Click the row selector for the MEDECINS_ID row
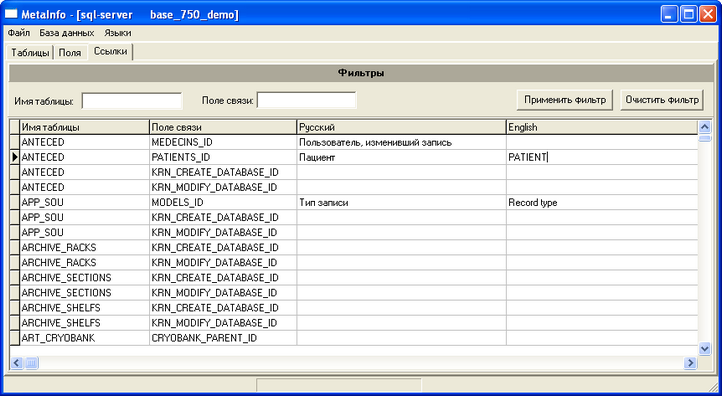 pyautogui.click(x=15, y=142)
